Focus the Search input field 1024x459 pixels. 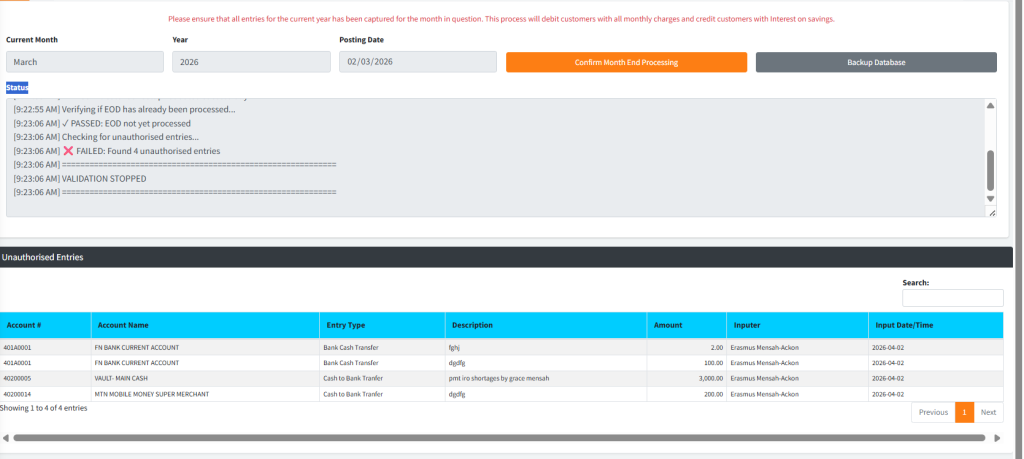tap(952, 298)
